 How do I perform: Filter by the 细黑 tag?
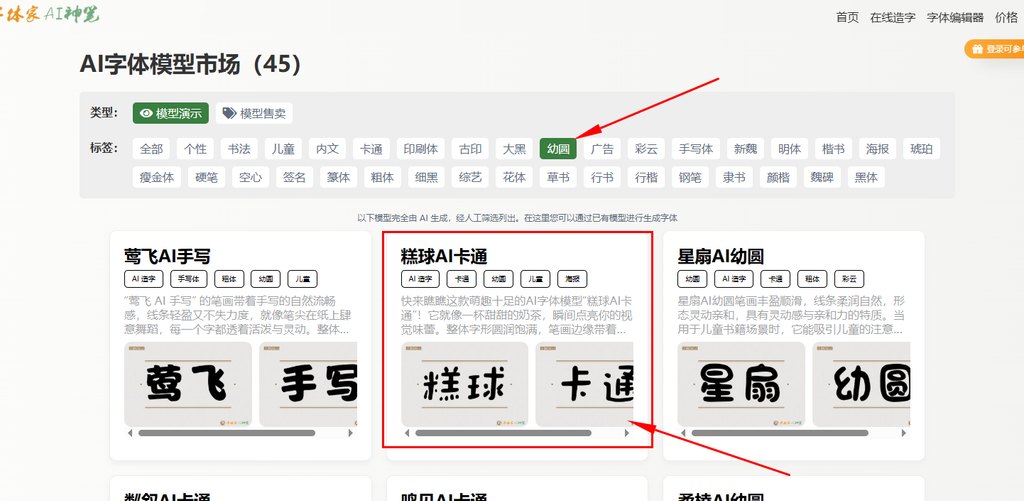[x=427, y=177]
